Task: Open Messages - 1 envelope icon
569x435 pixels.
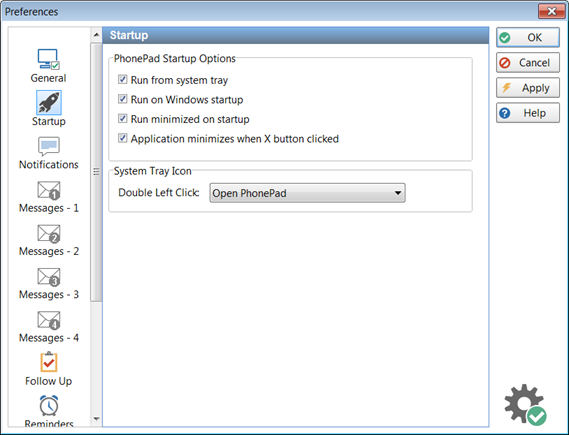Action: [x=49, y=190]
